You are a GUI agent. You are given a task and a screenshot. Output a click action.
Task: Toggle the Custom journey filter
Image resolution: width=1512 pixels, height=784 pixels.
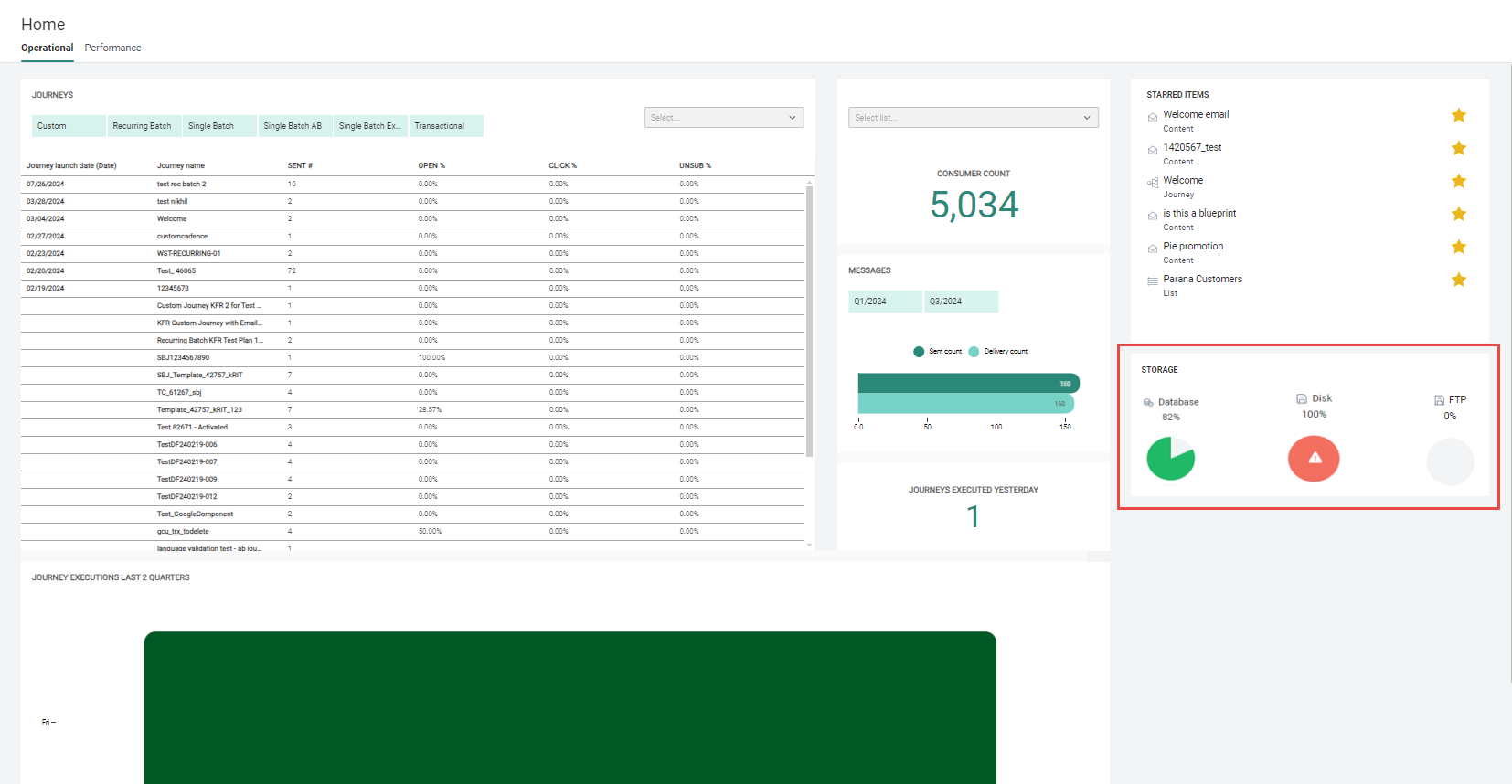pyautogui.click(x=69, y=126)
